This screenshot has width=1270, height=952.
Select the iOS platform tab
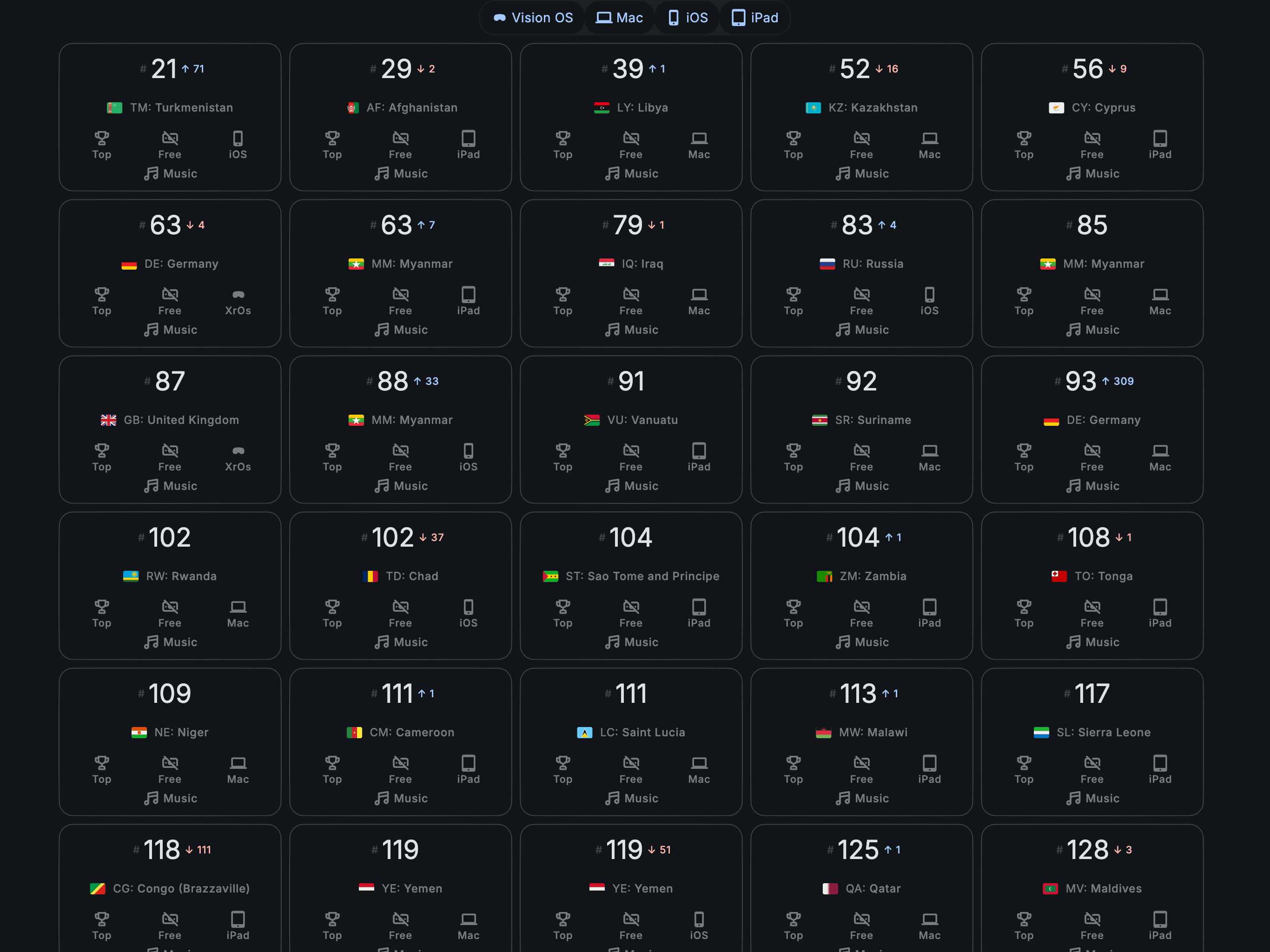[687, 18]
